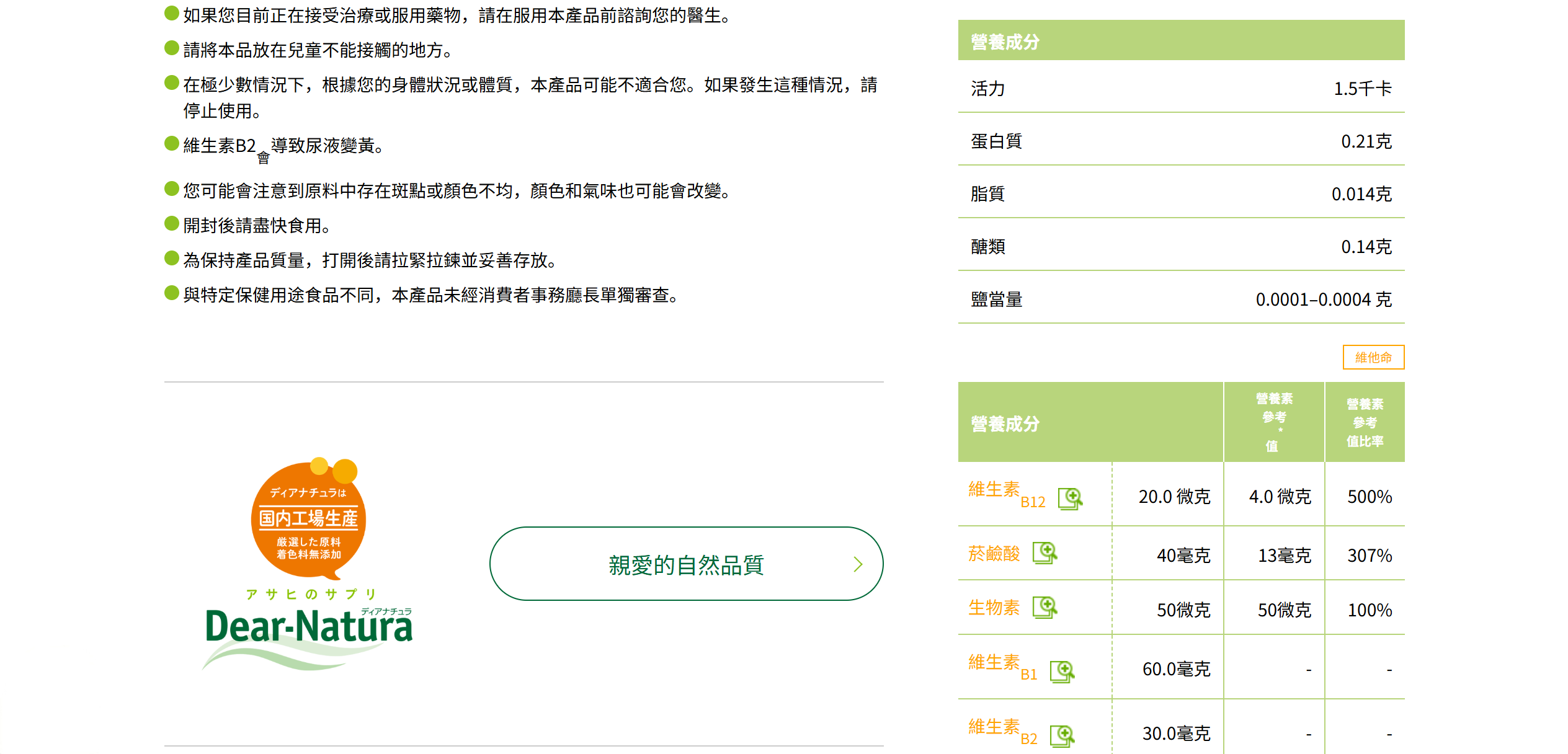Click the magnifier icon beside 維生素B12
The height and width of the screenshot is (754, 1568).
point(1070,498)
